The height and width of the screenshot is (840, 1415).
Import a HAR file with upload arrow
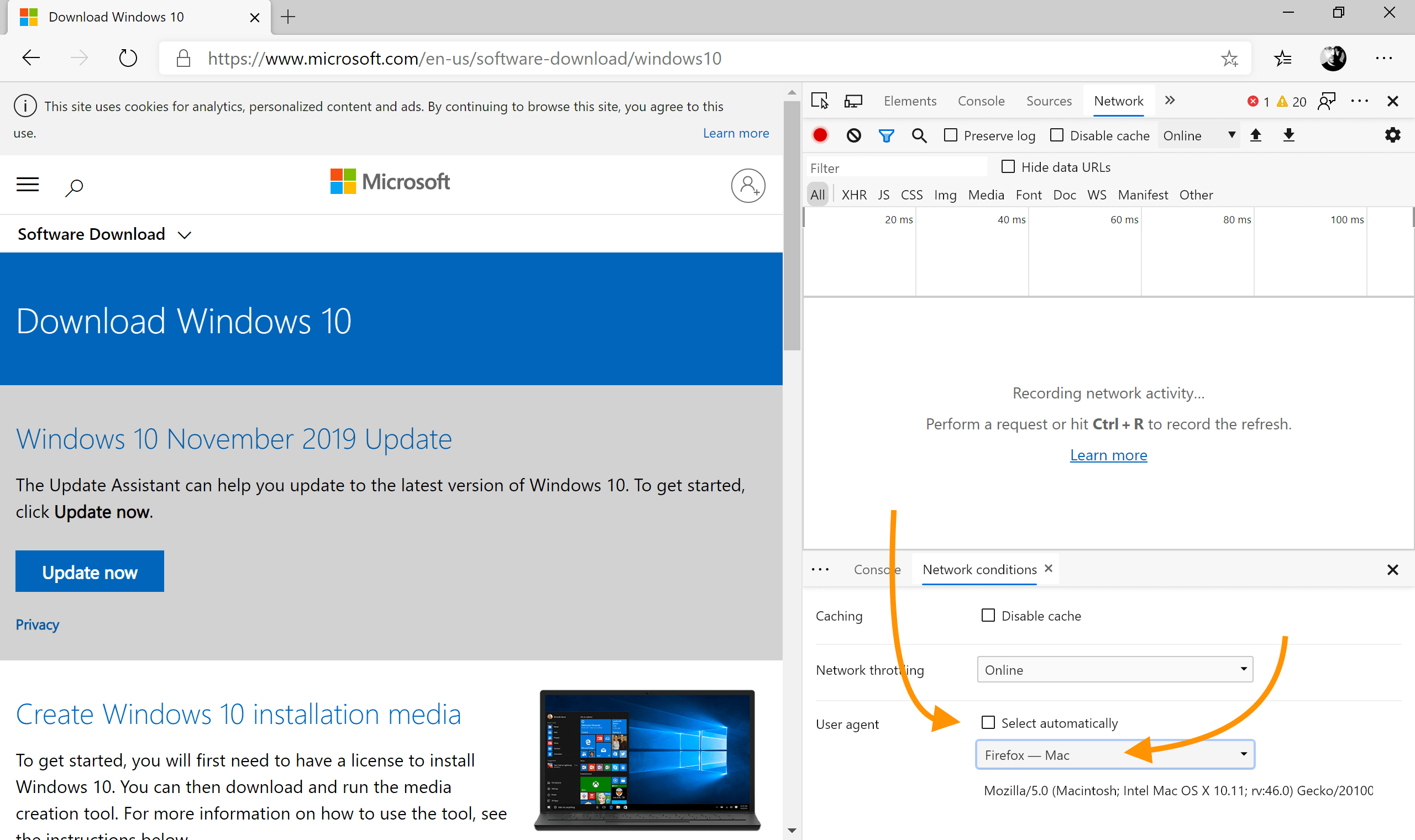[x=1256, y=135]
